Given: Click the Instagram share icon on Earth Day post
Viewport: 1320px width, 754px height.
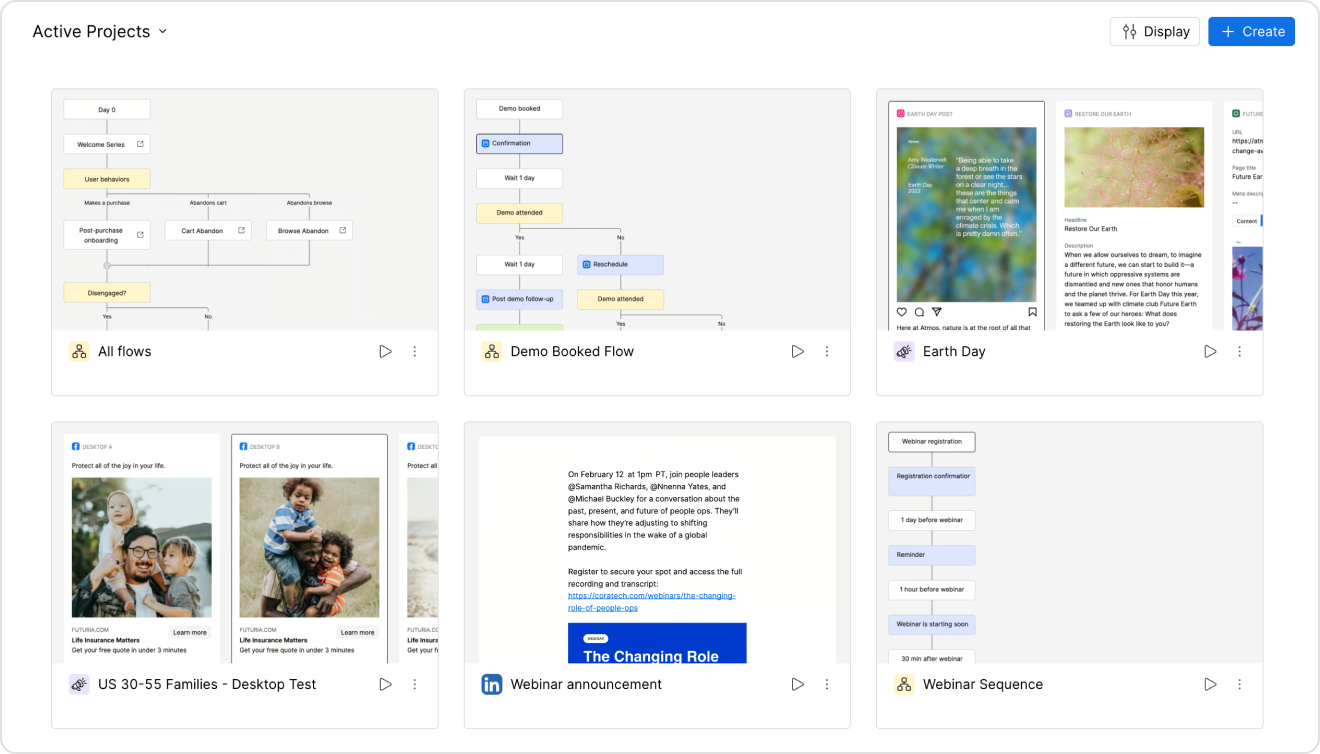Looking at the screenshot, I should (x=937, y=312).
